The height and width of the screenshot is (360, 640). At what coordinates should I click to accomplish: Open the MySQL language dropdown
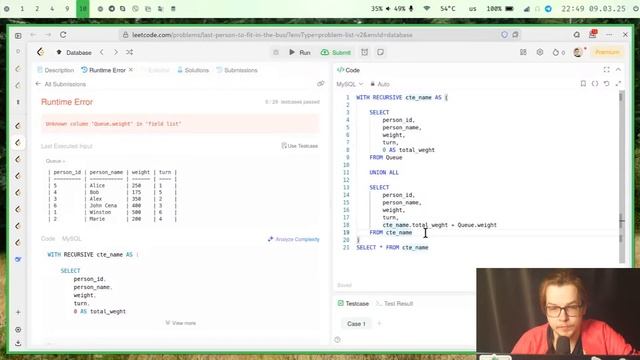(x=349, y=84)
